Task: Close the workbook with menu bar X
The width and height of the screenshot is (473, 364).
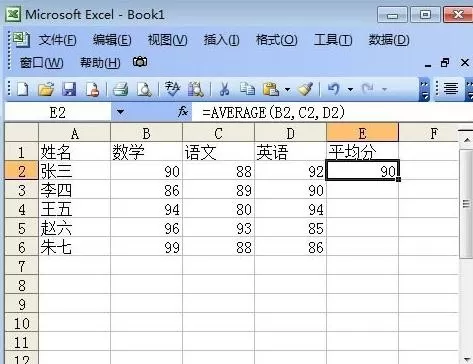Action: (465, 62)
